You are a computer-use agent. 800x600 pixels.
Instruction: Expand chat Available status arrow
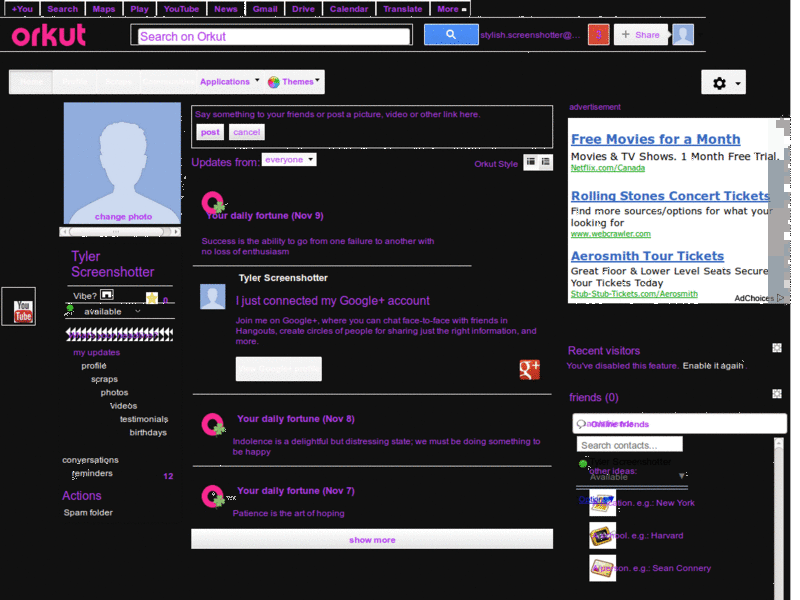[682, 476]
